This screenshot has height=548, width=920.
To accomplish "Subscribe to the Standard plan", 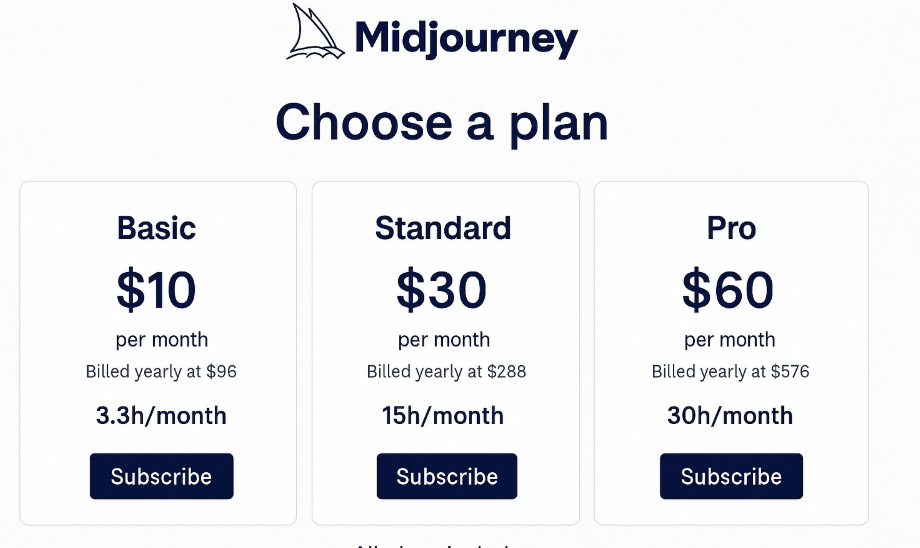I will click(x=447, y=476).
